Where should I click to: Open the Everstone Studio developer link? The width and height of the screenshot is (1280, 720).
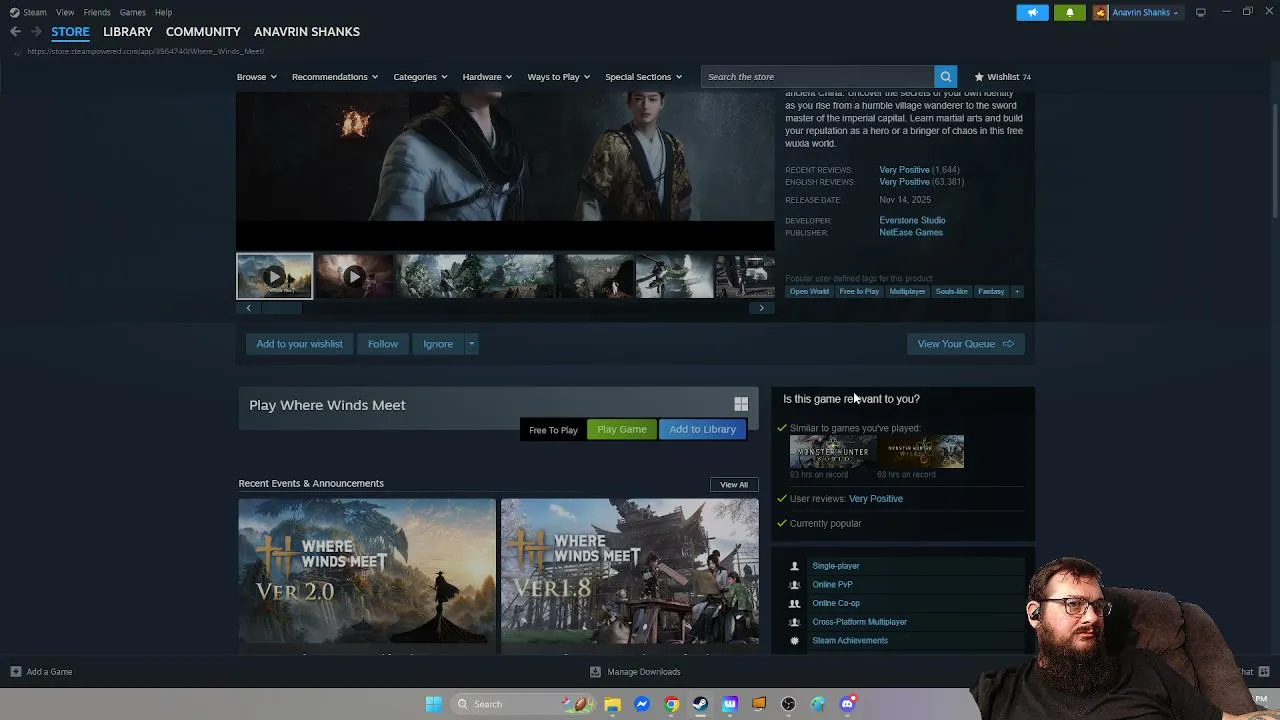click(x=912, y=221)
